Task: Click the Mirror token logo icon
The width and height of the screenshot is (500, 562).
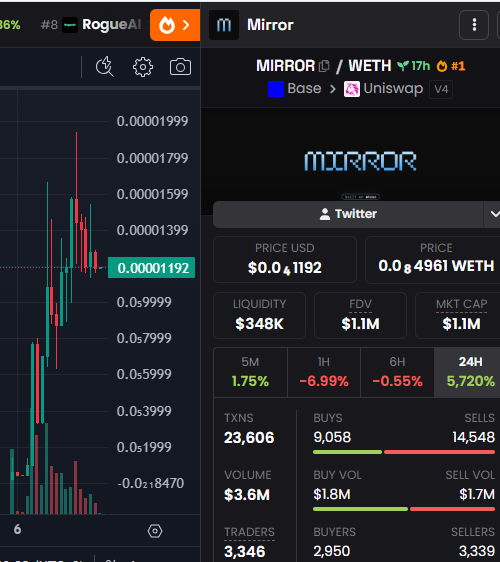Action: pos(224,25)
